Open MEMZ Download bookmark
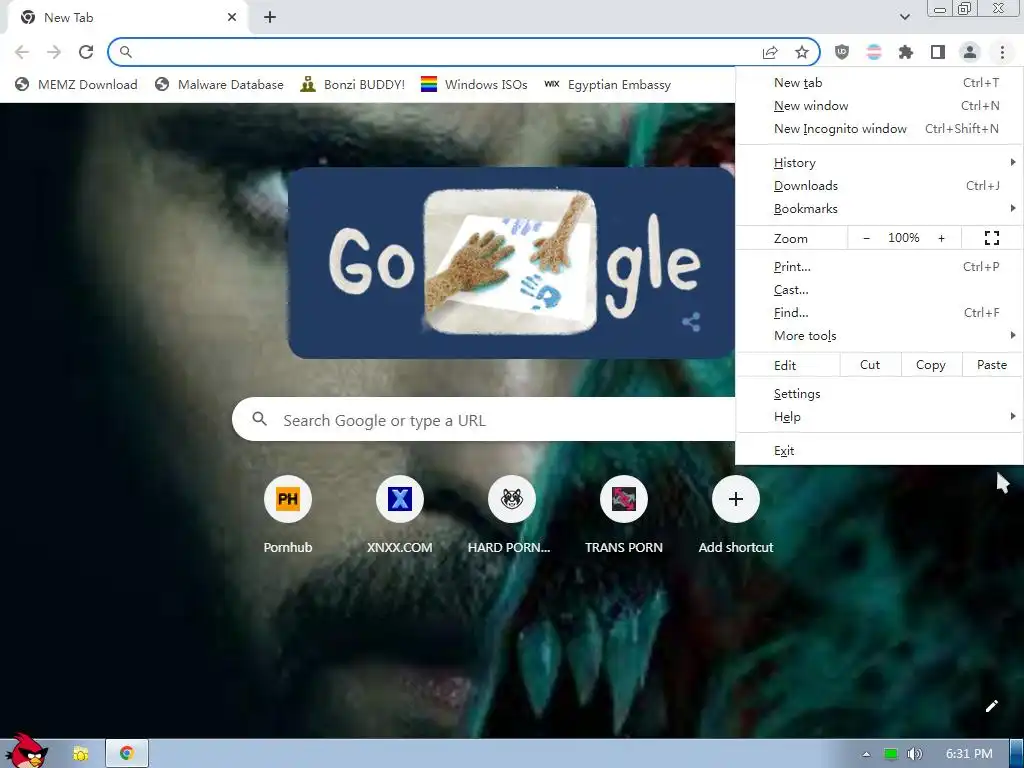Image resolution: width=1024 pixels, height=768 pixels. coord(76,84)
